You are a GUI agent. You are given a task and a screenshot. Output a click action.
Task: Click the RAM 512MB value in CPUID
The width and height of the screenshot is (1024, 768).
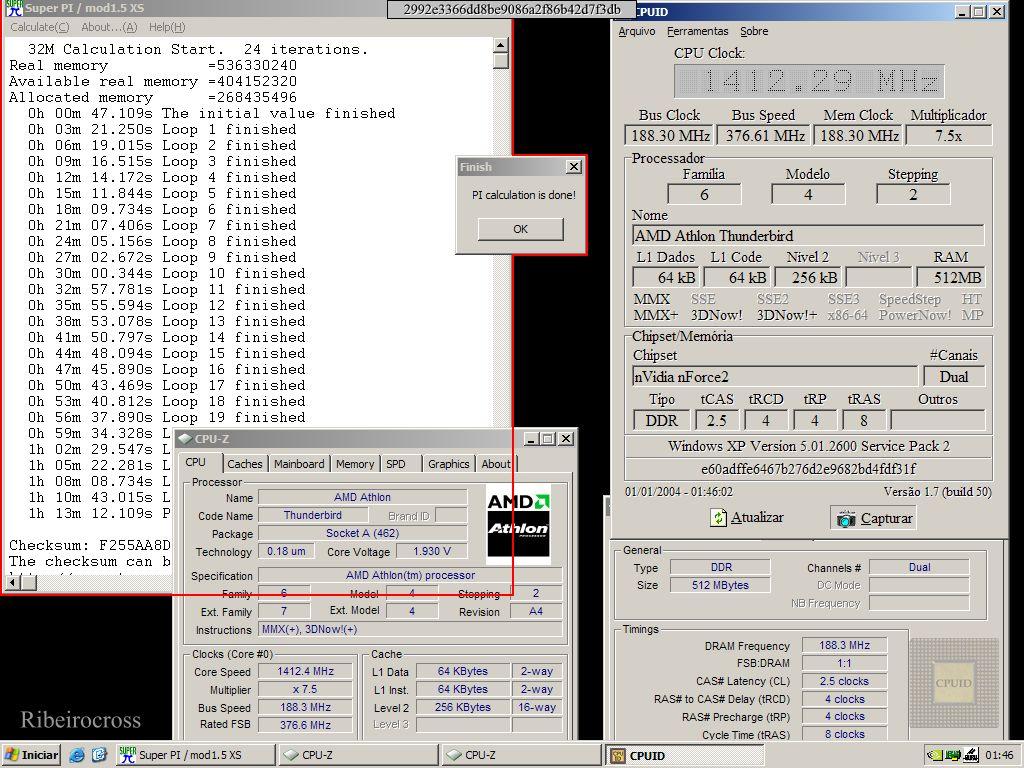951,278
